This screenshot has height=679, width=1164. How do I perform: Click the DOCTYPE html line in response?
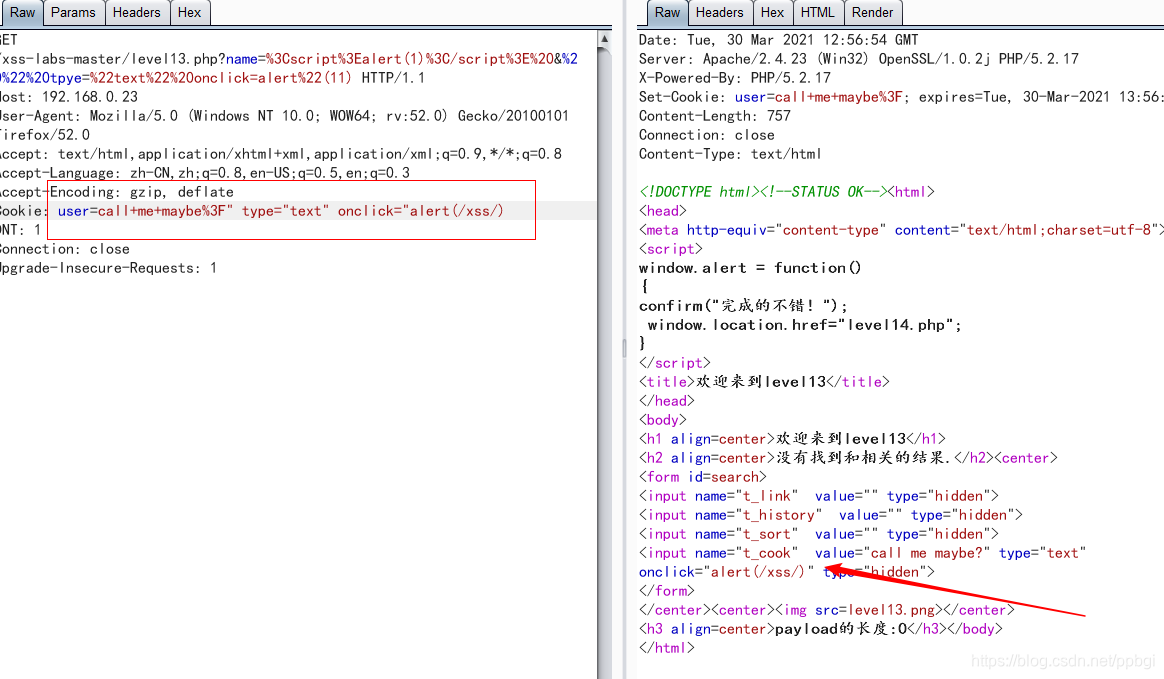coord(786,192)
